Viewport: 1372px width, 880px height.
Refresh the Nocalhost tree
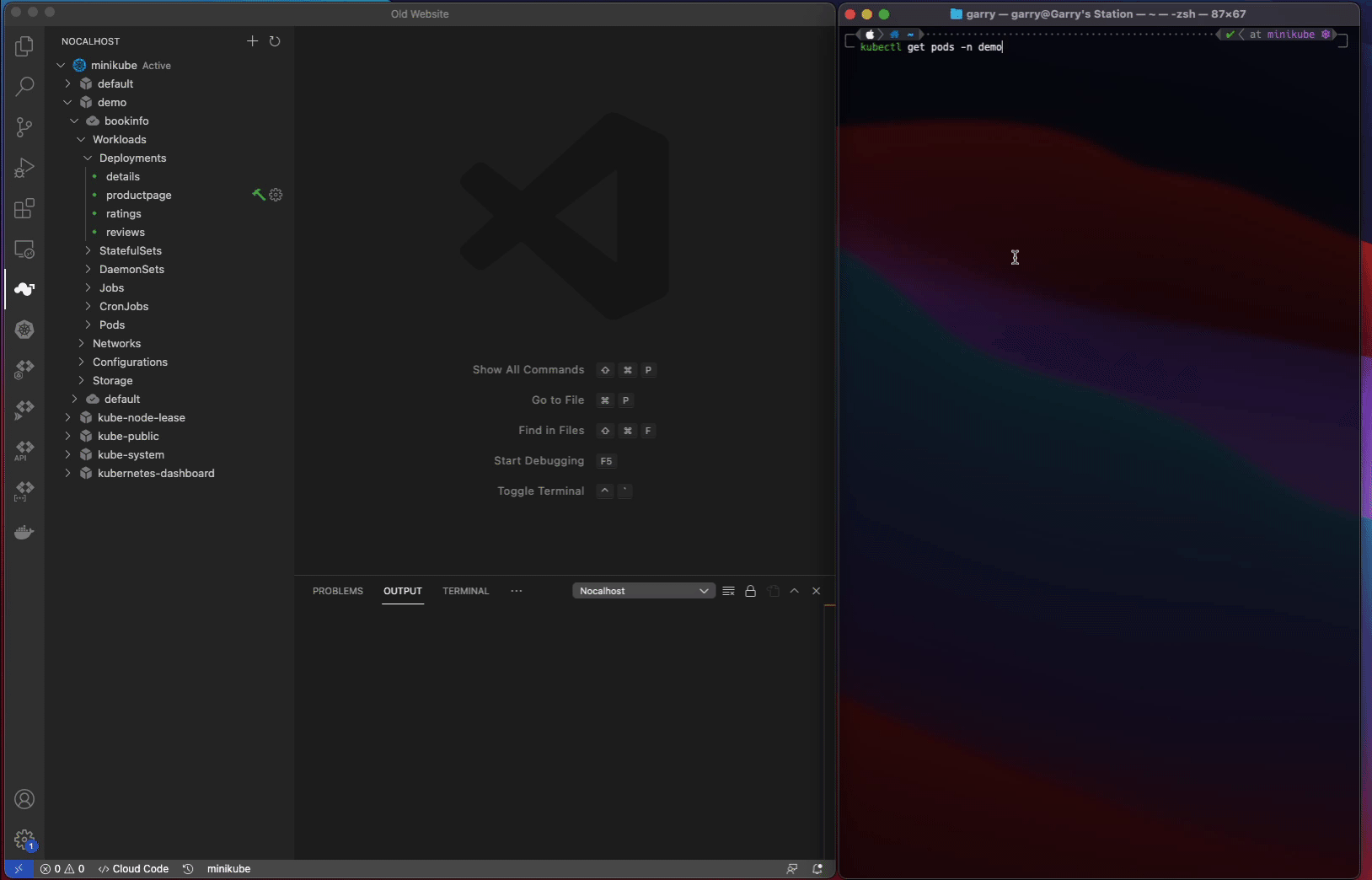(275, 40)
